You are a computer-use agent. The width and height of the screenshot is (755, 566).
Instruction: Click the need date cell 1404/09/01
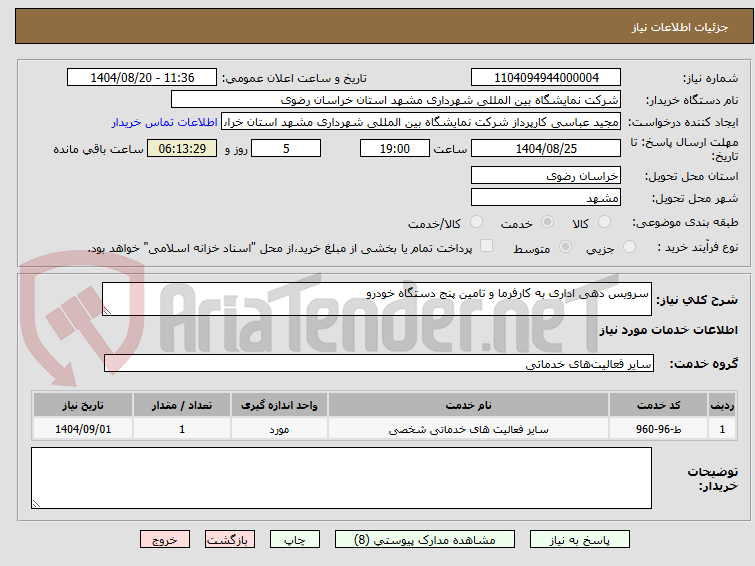click(83, 429)
